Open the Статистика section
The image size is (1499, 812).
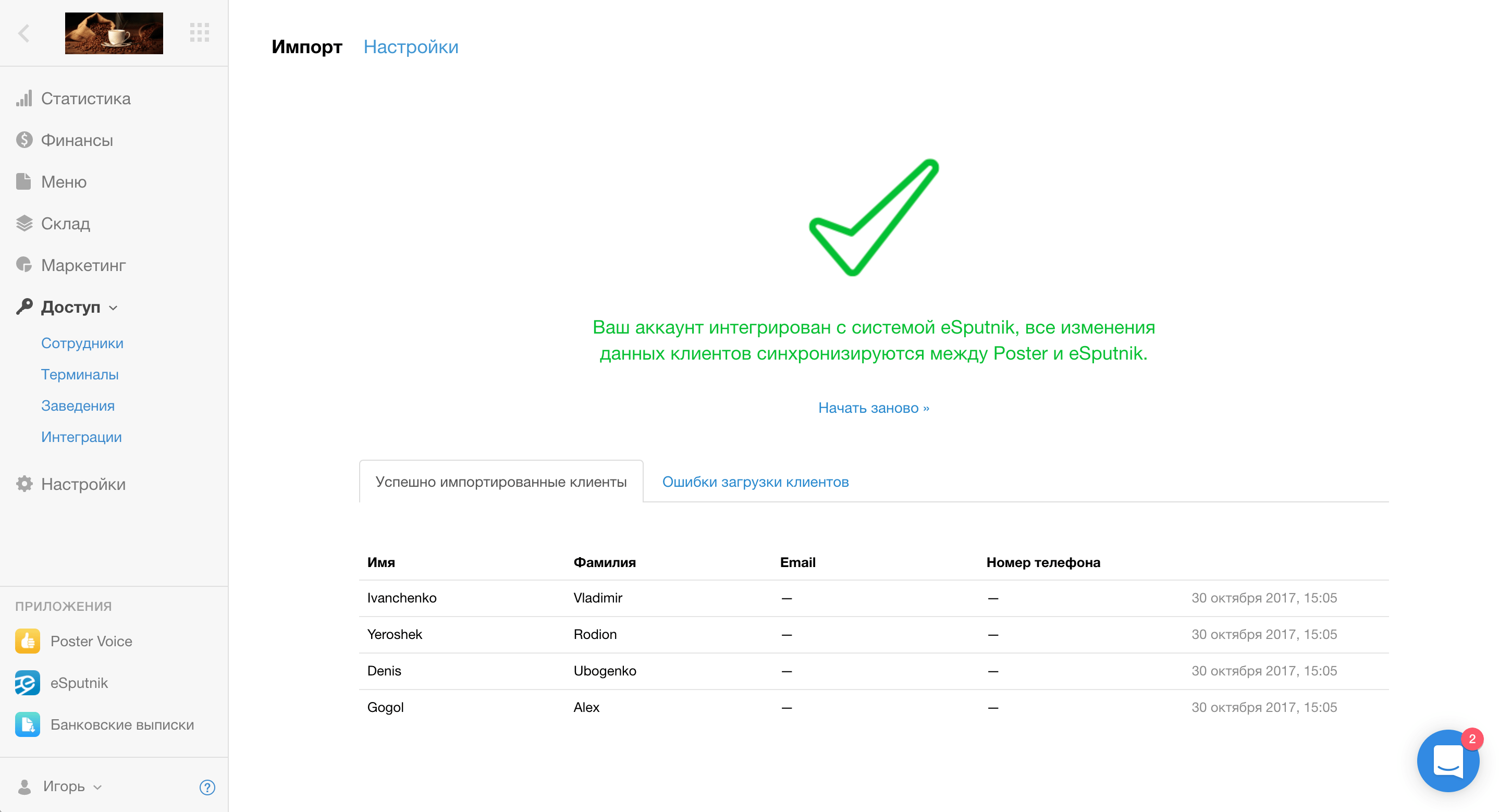tap(85, 99)
